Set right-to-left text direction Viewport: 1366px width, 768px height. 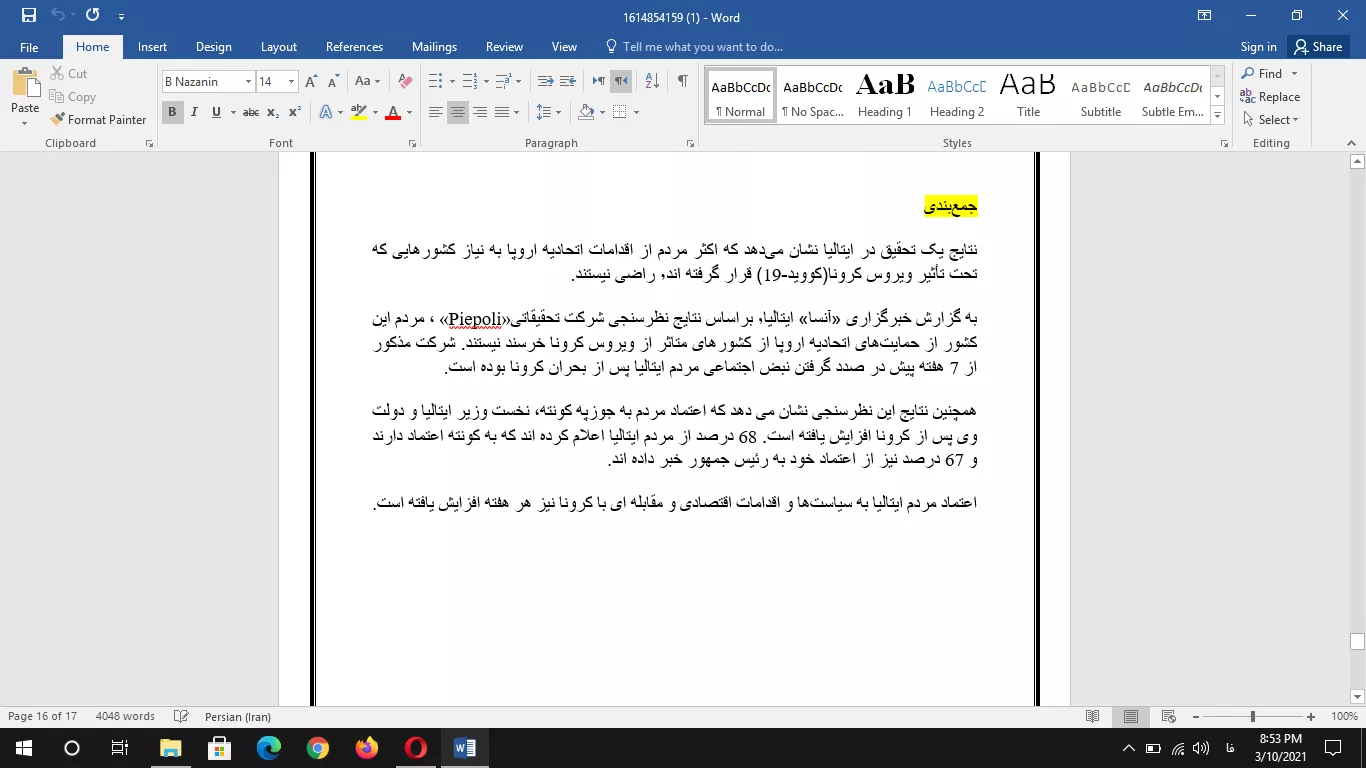(x=620, y=81)
